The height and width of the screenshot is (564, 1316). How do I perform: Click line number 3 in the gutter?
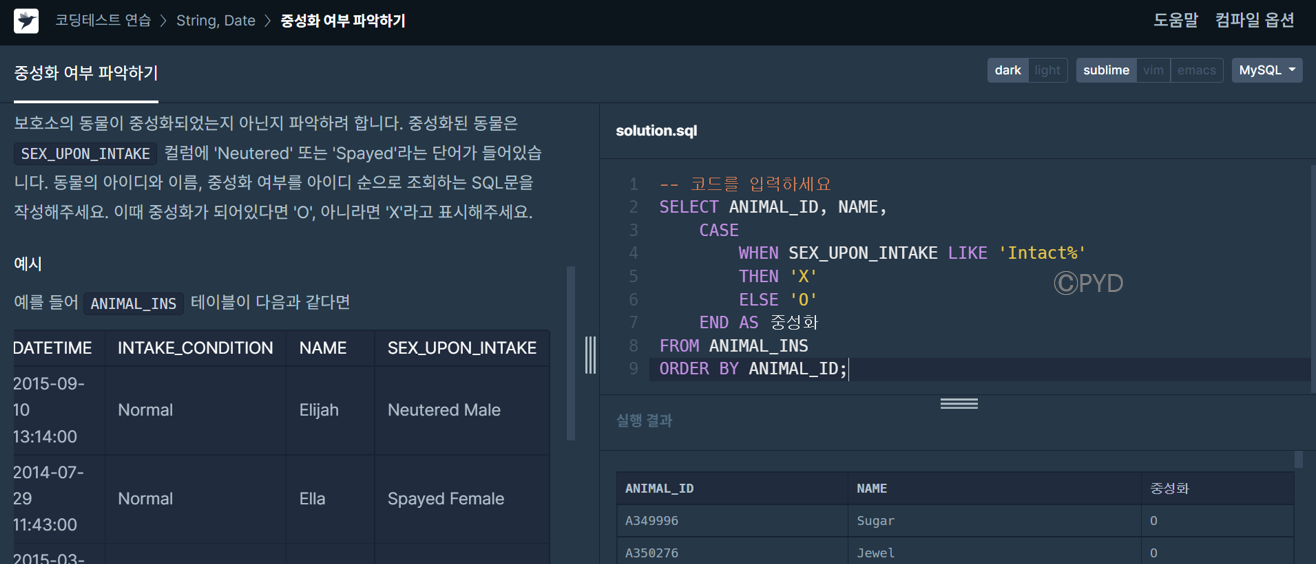click(633, 230)
